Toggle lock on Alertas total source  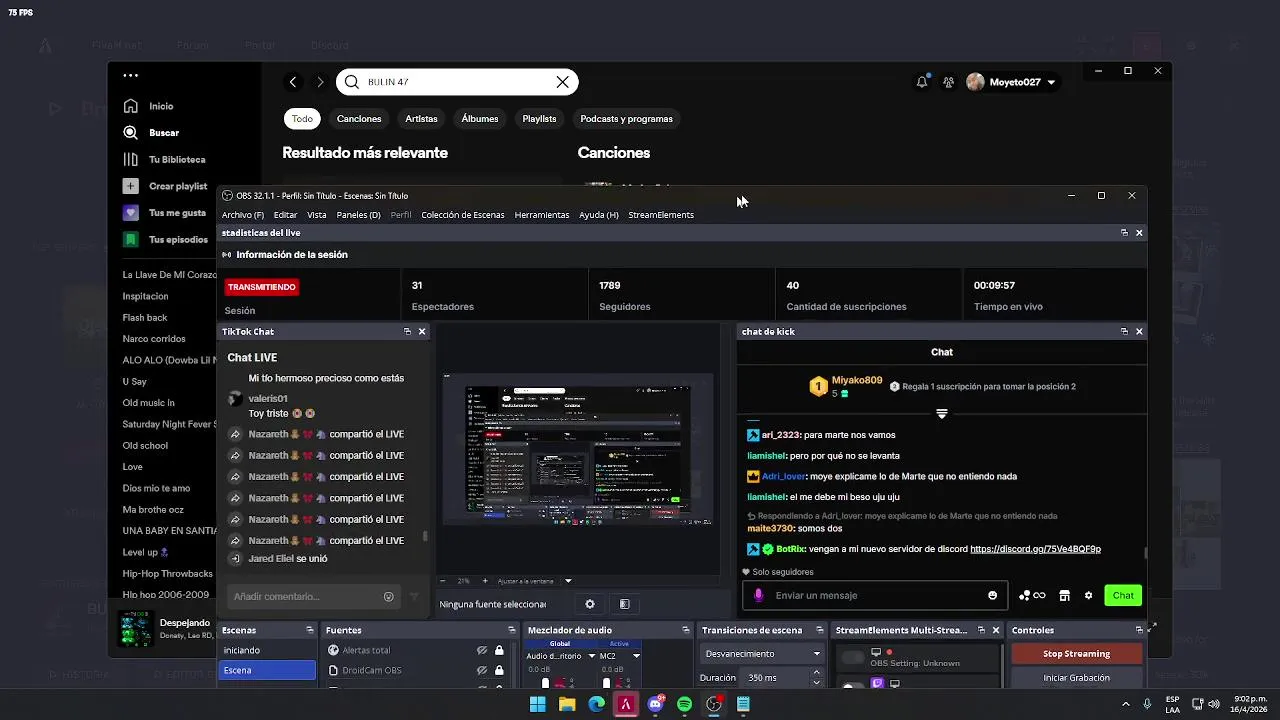[x=499, y=650]
